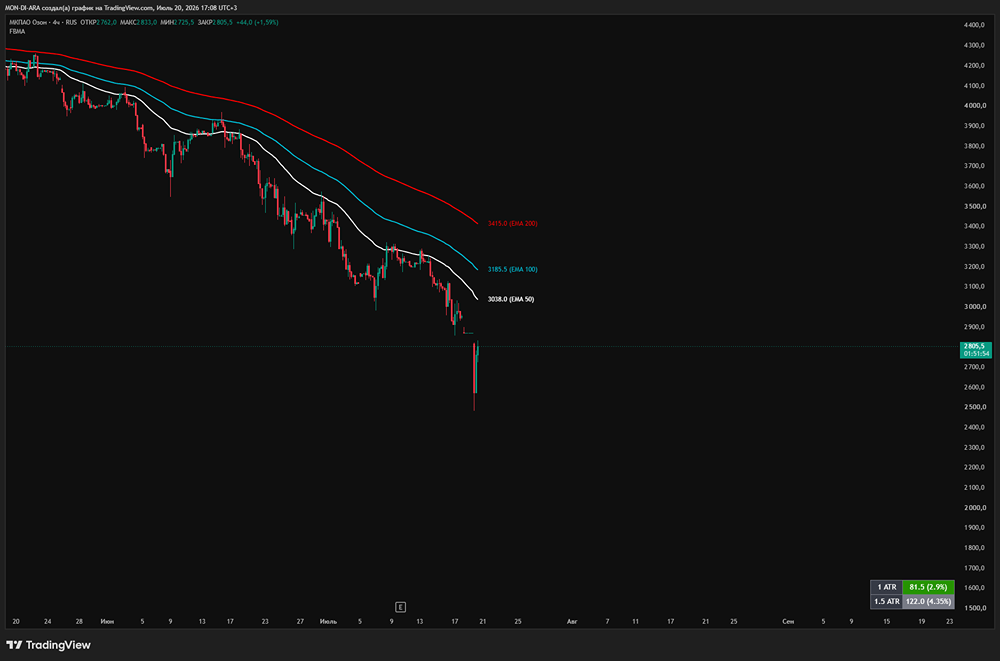Click the ОТКР open value 2762,0

click(x=106, y=22)
